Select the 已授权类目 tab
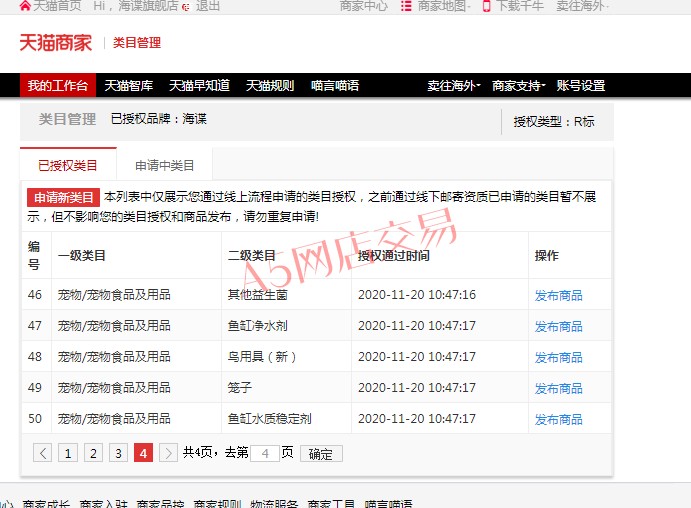 pos(68,165)
